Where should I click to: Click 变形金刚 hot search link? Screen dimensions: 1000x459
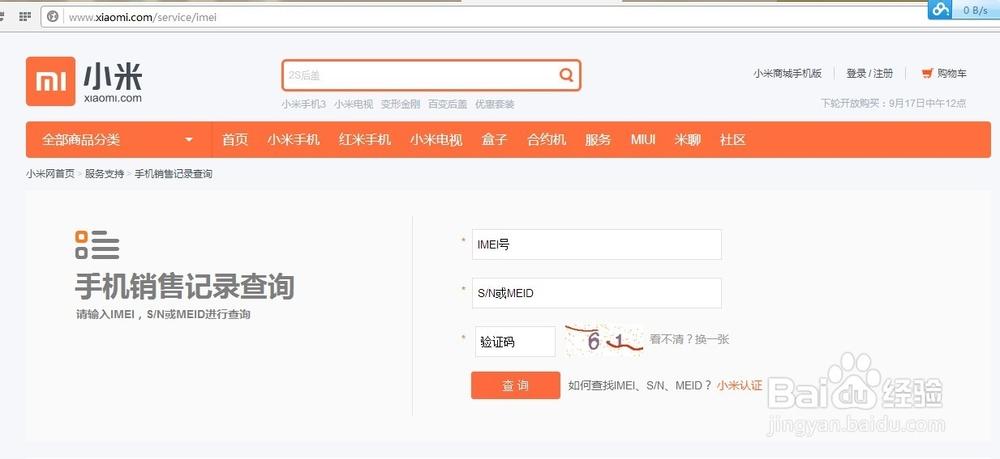pyautogui.click(x=401, y=104)
